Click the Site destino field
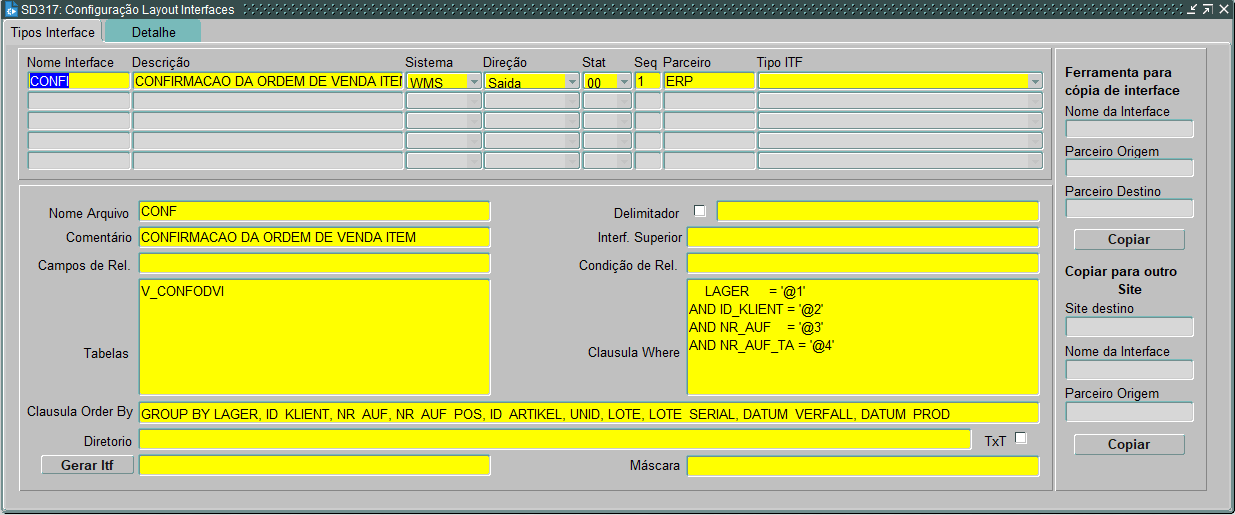This screenshot has width=1235, height=515. pyautogui.click(x=1130, y=326)
